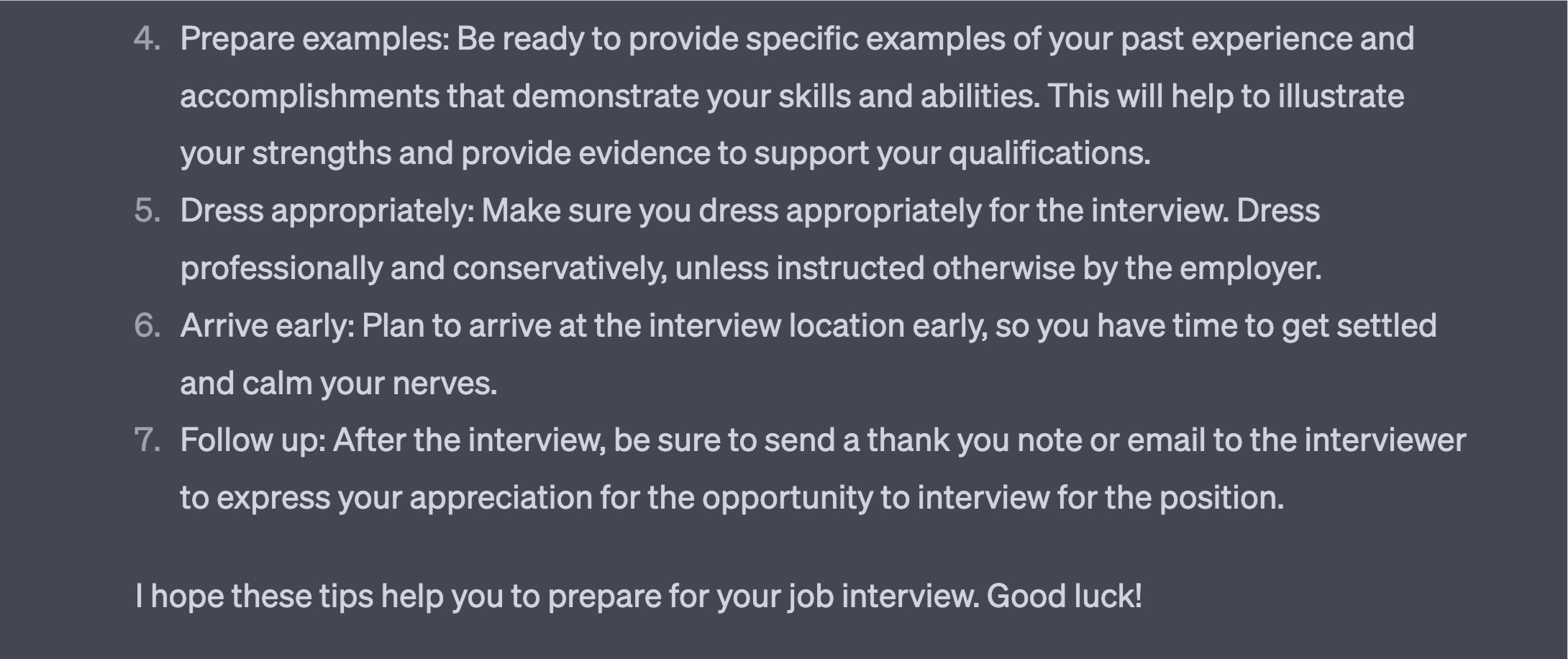The width and height of the screenshot is (1568, 659).
Task: Click the phrase "I hope these tips"
Action: point(254,596)
